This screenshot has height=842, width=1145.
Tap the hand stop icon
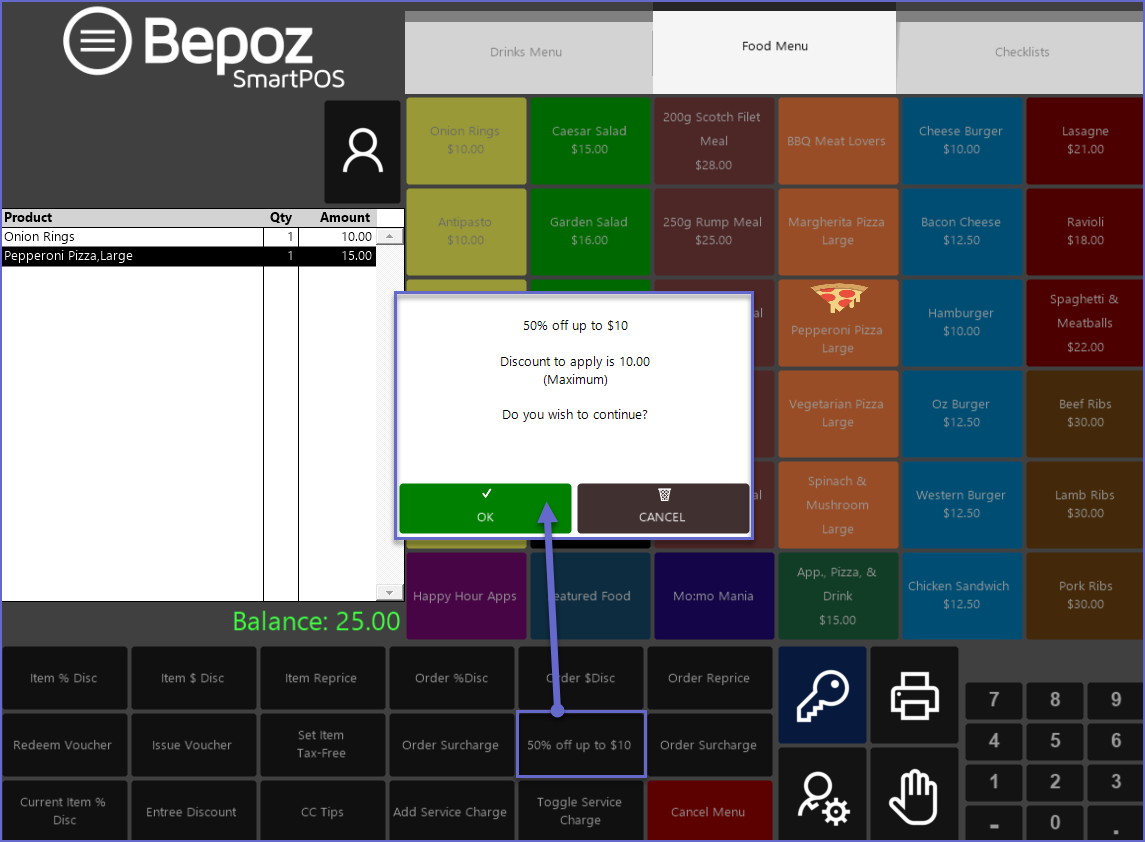click(914, 797)
